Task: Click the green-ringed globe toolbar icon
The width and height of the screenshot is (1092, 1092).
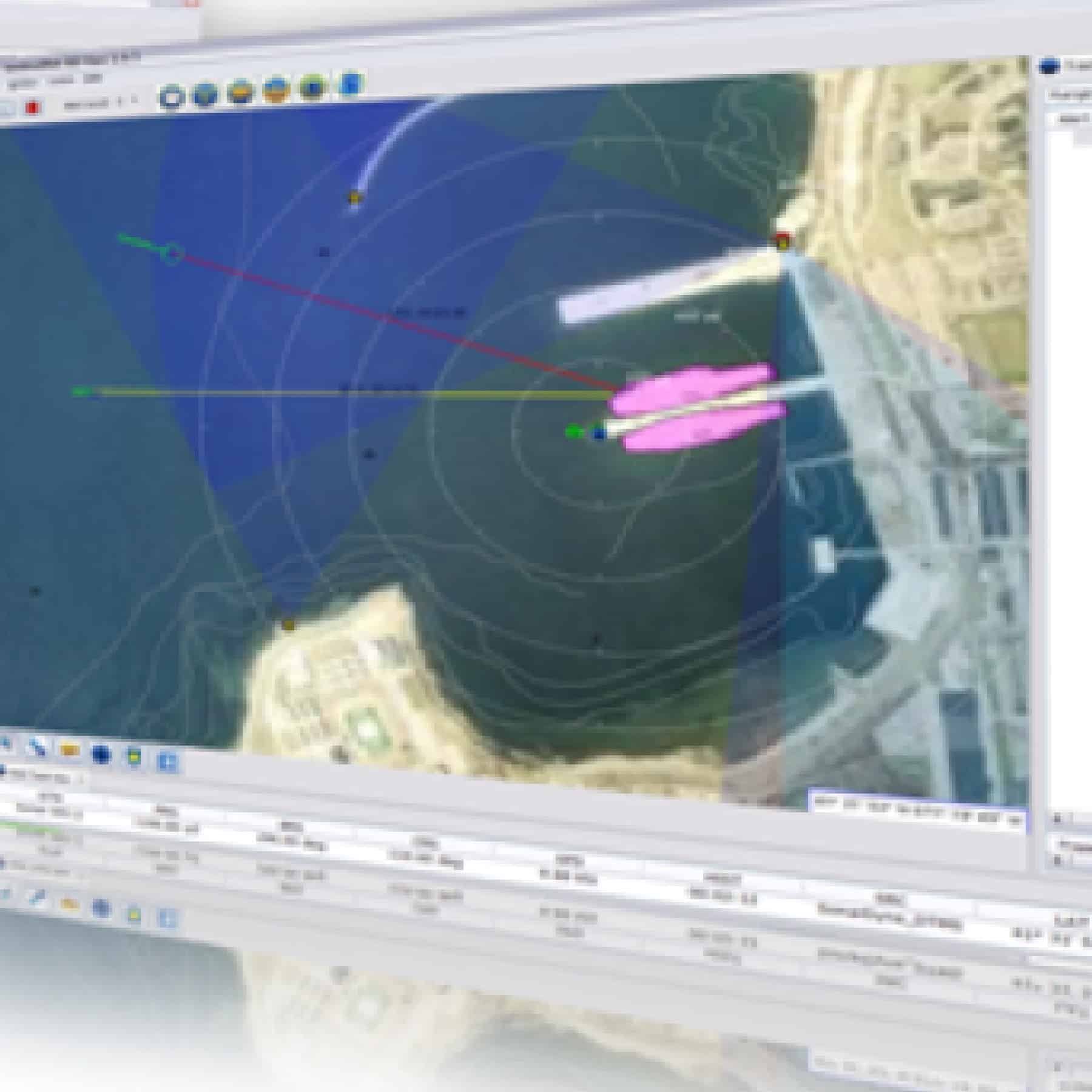Action: tap(313, 87)
